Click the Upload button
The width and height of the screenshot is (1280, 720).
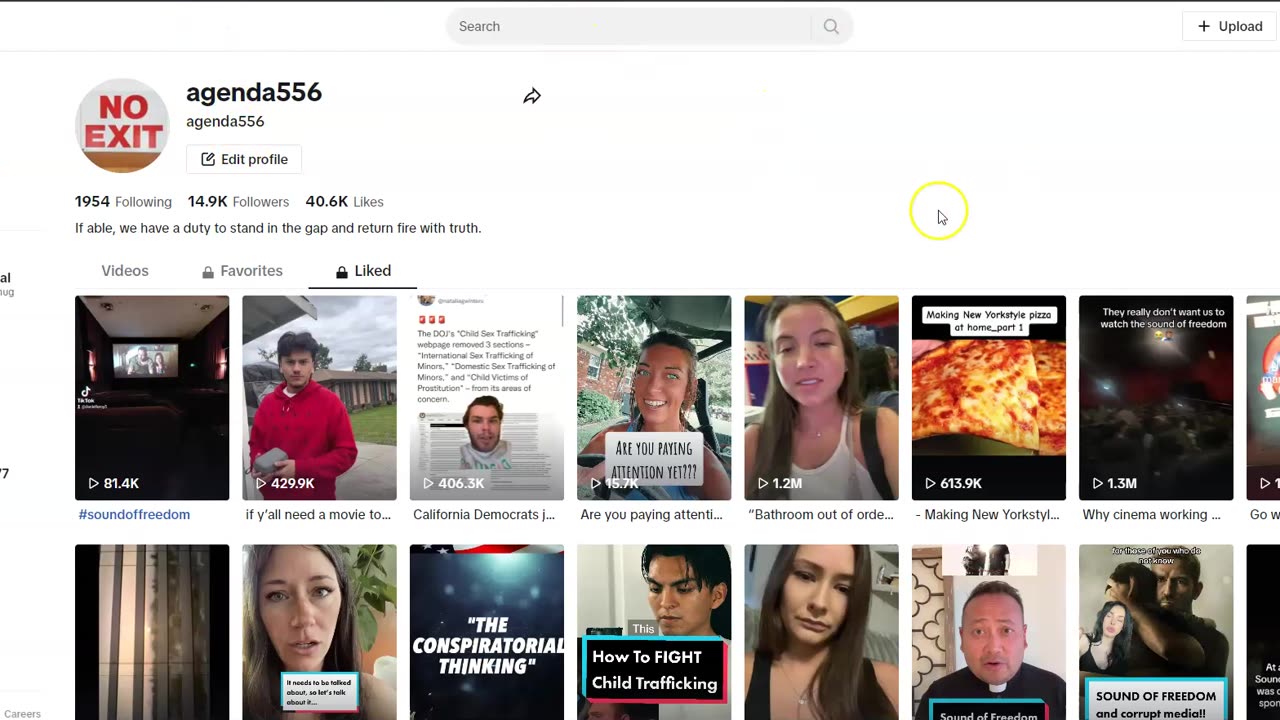[1230, 26]
